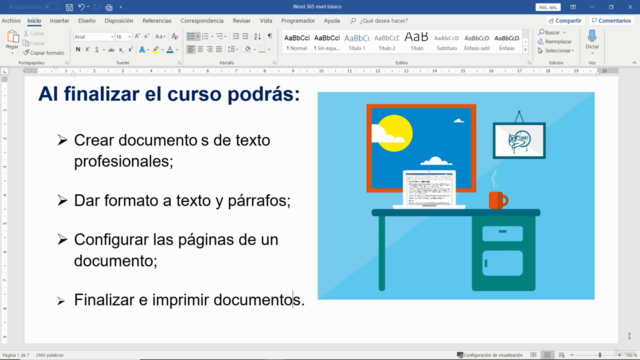Image resolution: width=640 pixels, height=360 pixels.
Task: Switch to web layout view in status bar
Action: pyautogui.click(x=562, y=355)
